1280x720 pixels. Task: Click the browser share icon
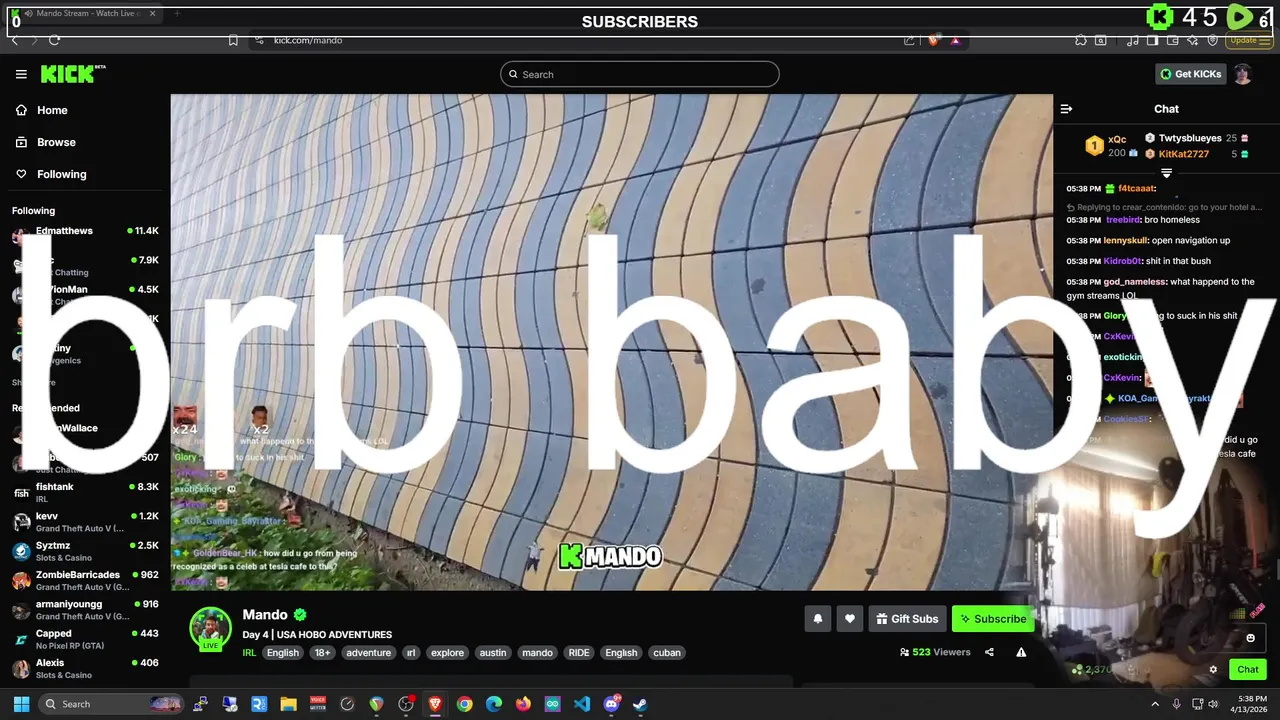[909, 40]
